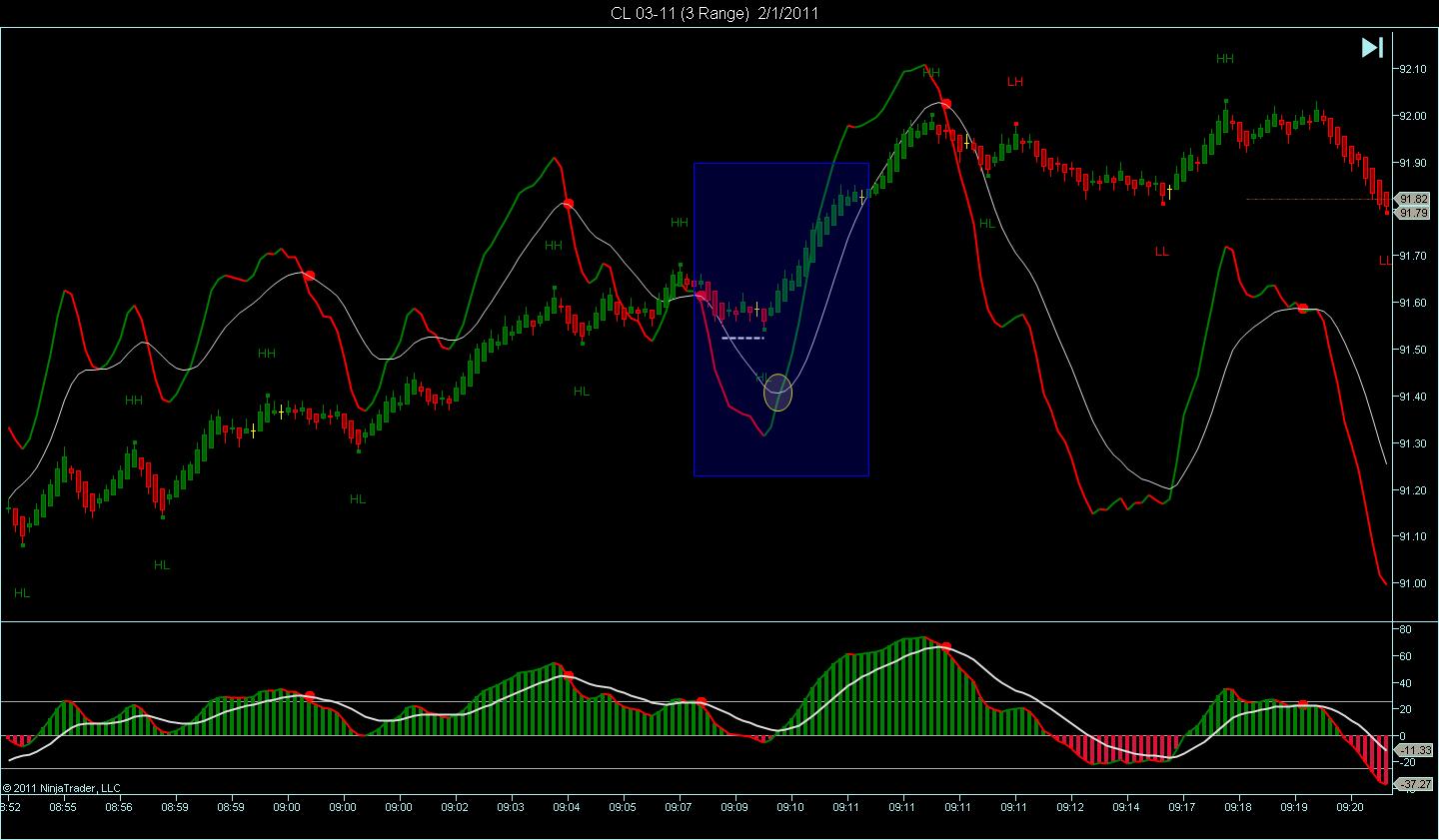Click the 60 indicator scale label
This screenshot has width=1439, height=840.
1405,657
